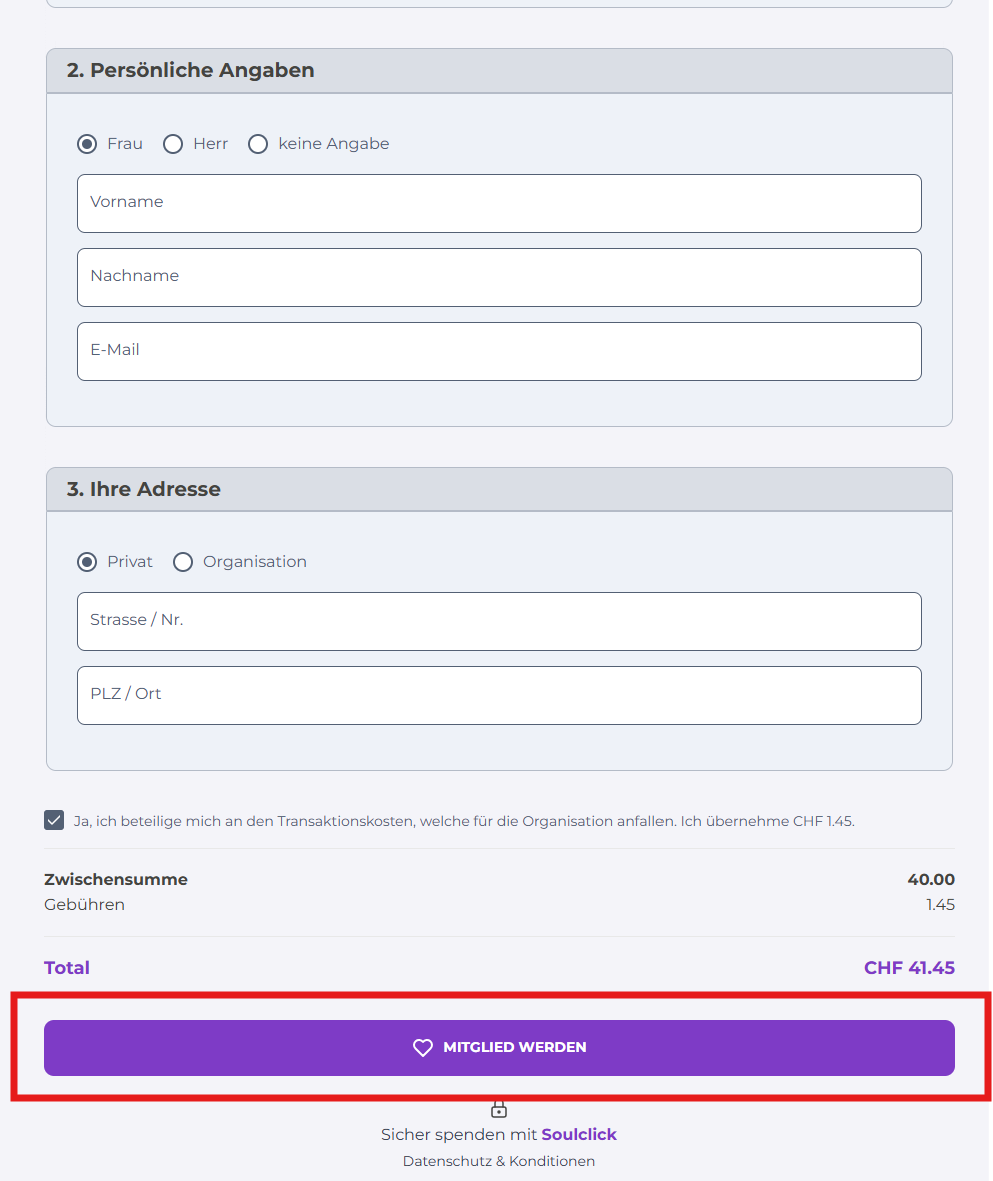The image size is (993, 1181).
Task: Click the Strasse / Nr. input
Action: [499, 621]
